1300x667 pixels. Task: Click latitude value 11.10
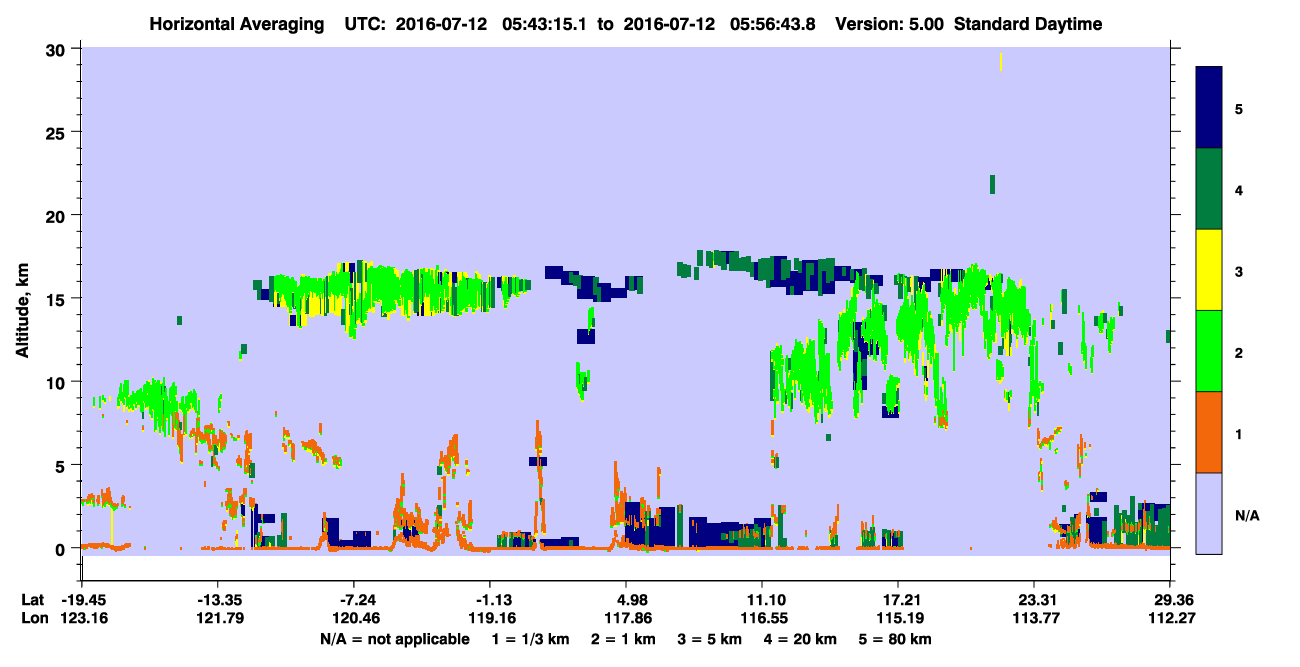point(763,600)
